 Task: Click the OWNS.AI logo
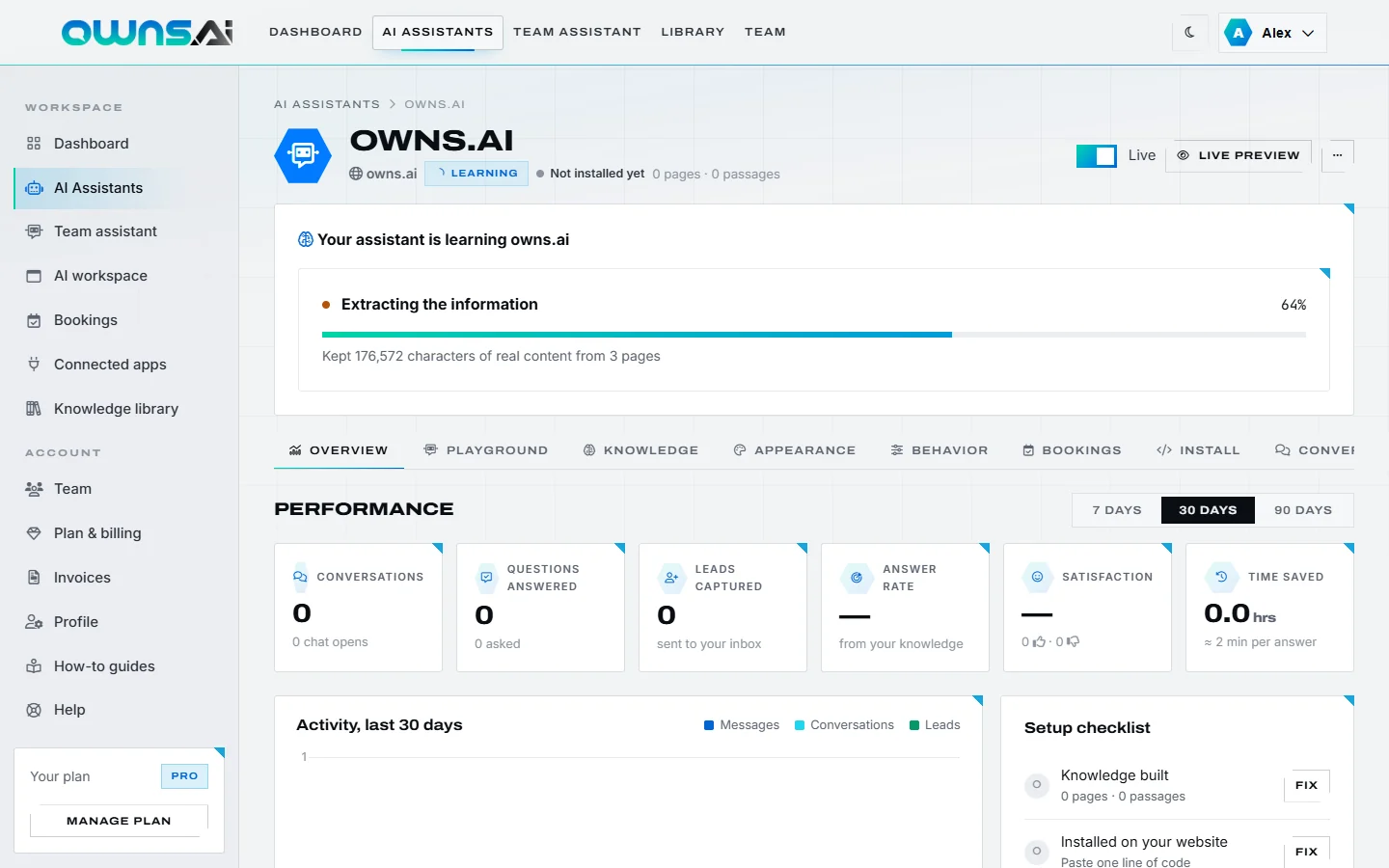point(147,32)
